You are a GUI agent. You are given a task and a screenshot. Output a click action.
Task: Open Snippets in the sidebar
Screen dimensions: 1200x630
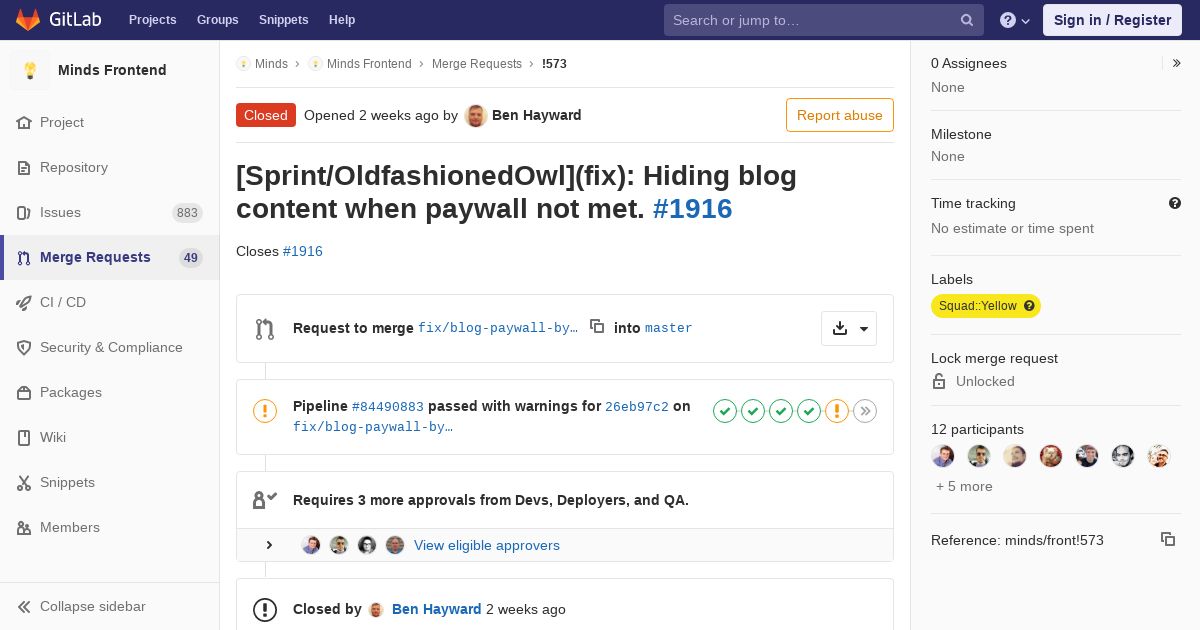[x=110, y=482]
